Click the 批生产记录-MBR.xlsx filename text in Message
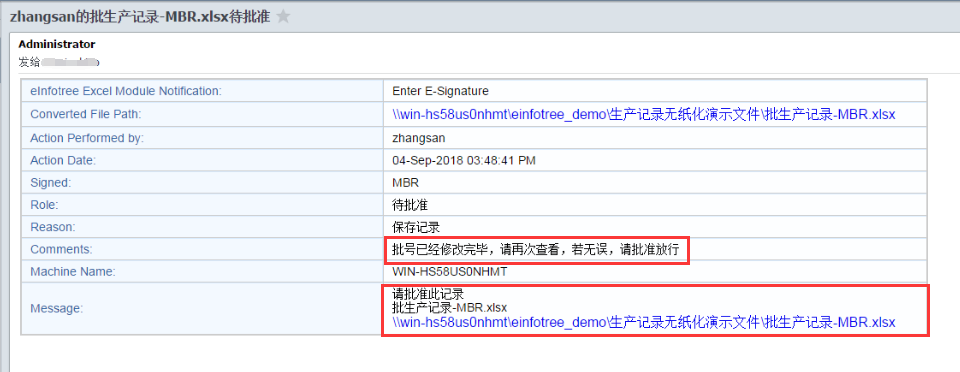The height and width of the screenshot is (372, 960). point(449,308)
